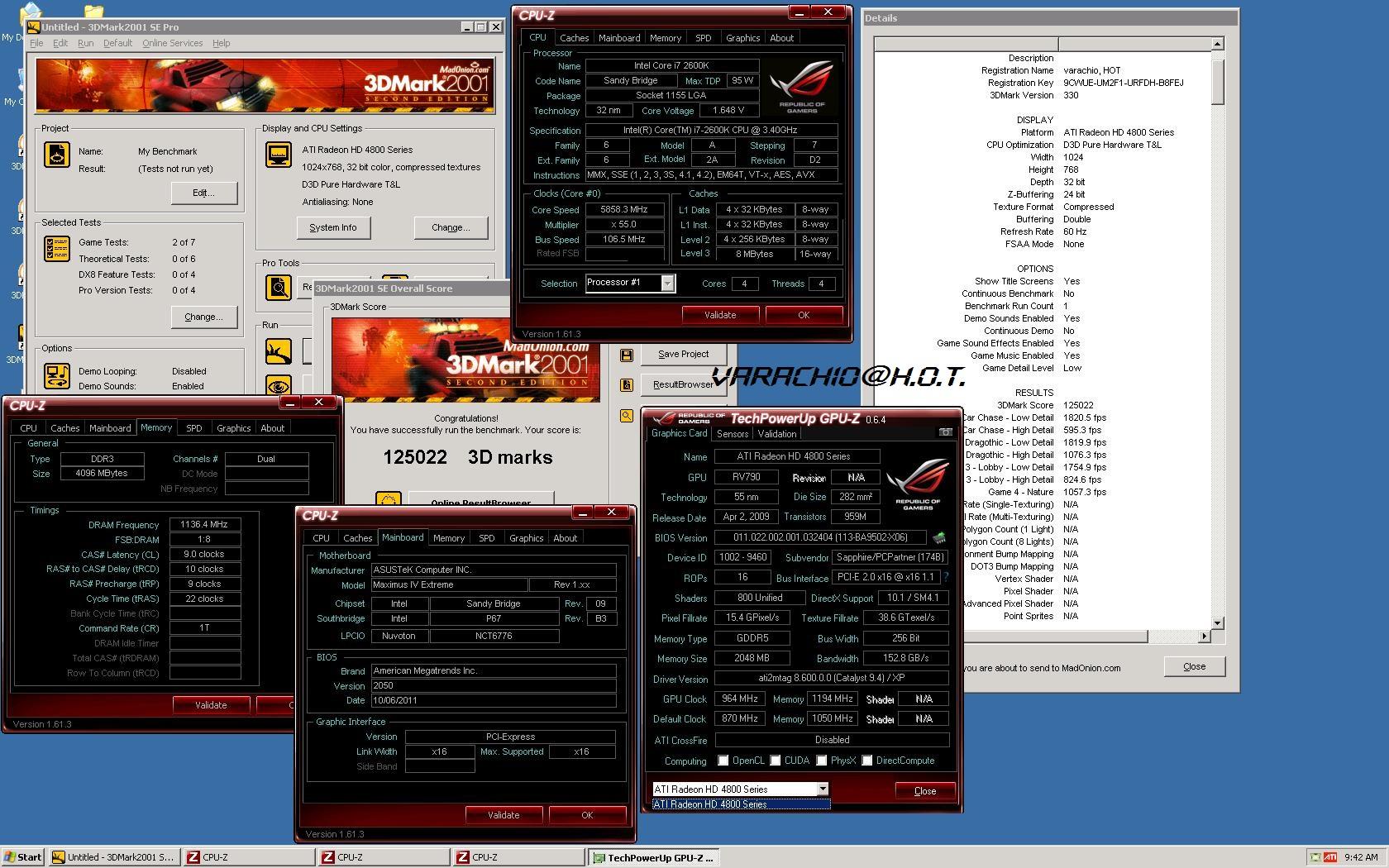Screen dimensions: 1389x868
Task: Switch to Validation tab in GPU-Z
Action: (777, 434)
